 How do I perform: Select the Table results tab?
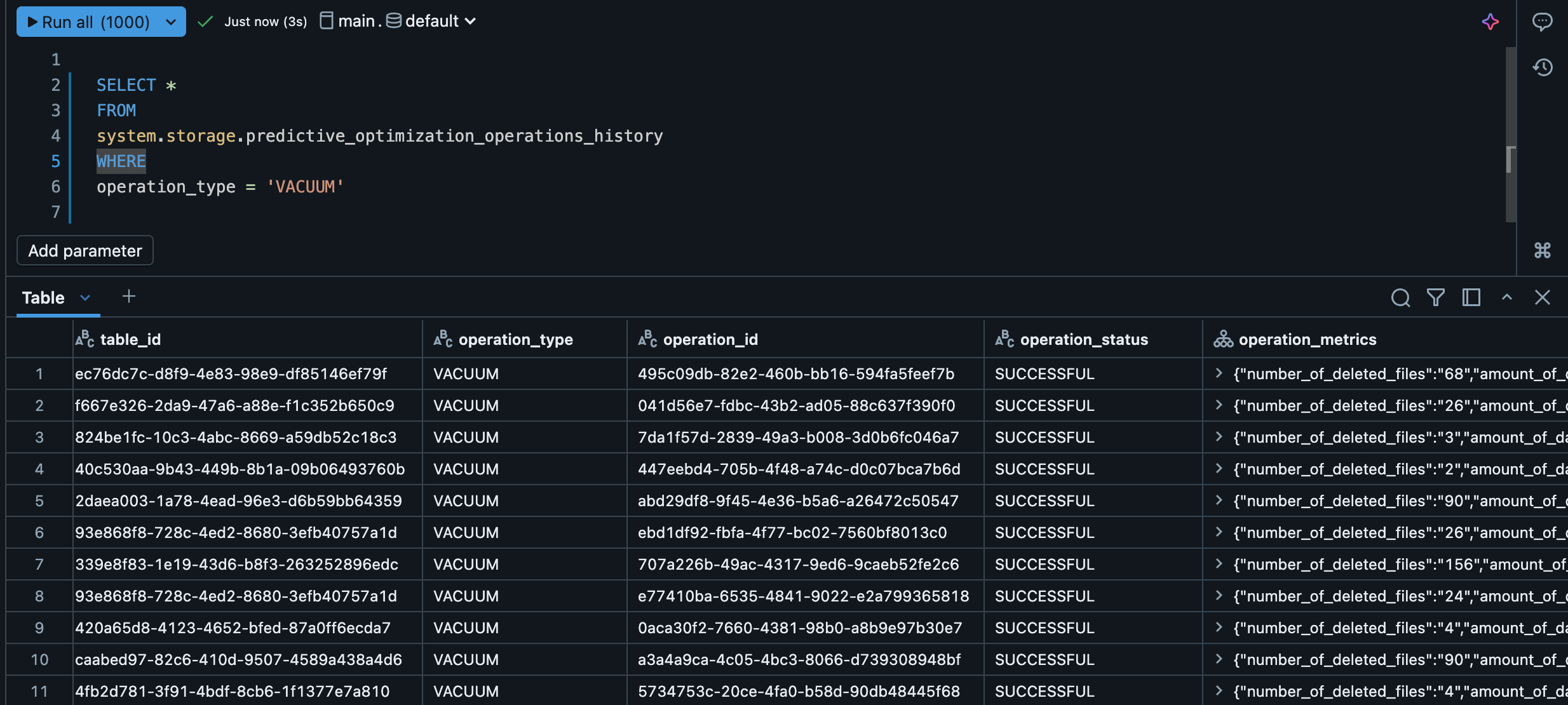click(x=43, y=298)
